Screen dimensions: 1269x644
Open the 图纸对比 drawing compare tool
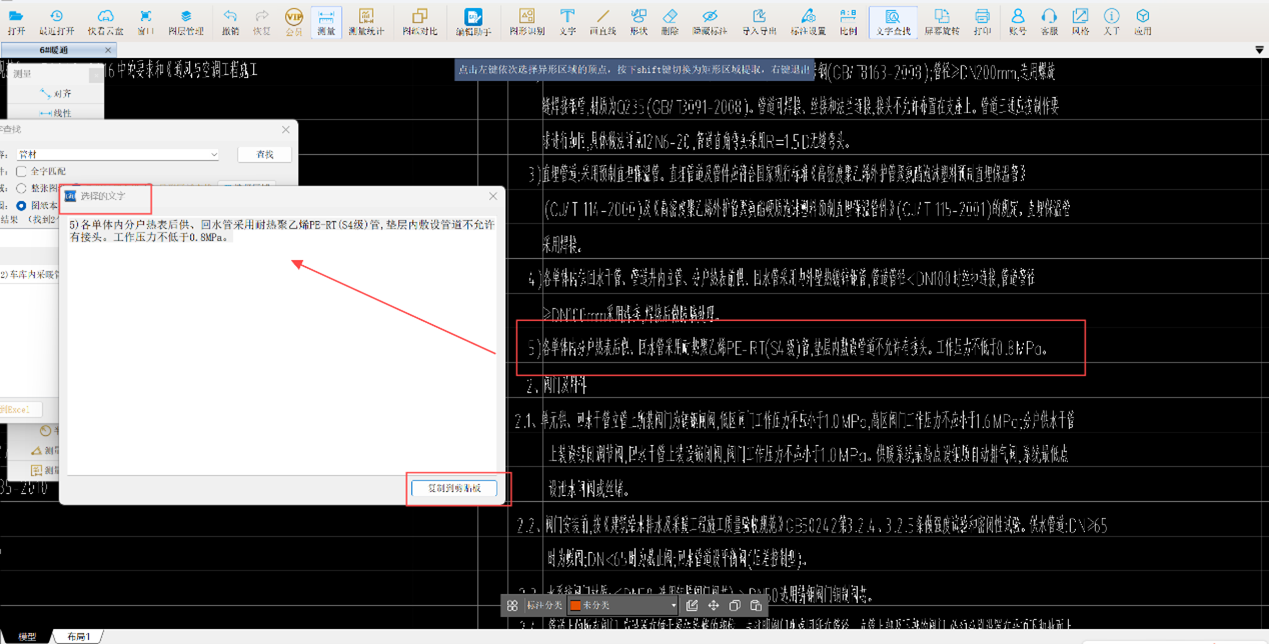point(419,21)
